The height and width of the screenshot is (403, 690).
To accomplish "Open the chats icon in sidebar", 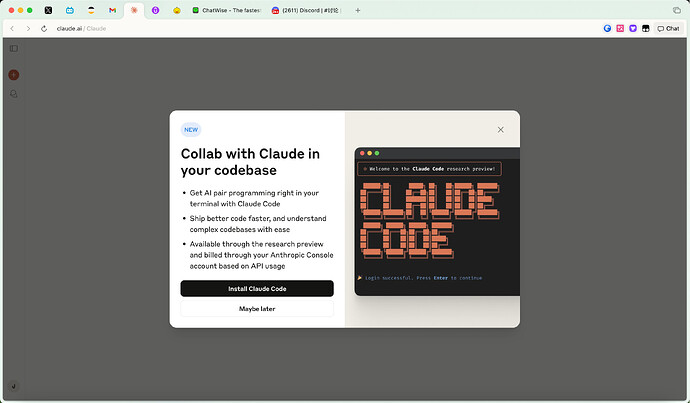I will [14, 94].
